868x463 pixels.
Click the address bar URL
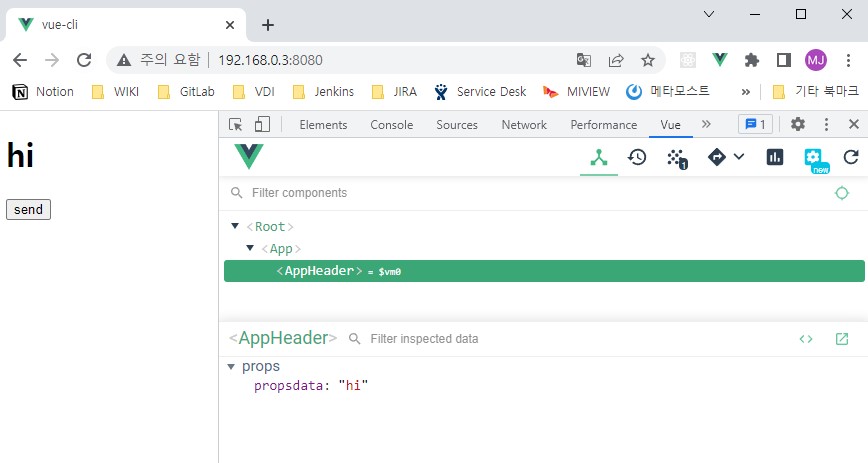point(270,60)
